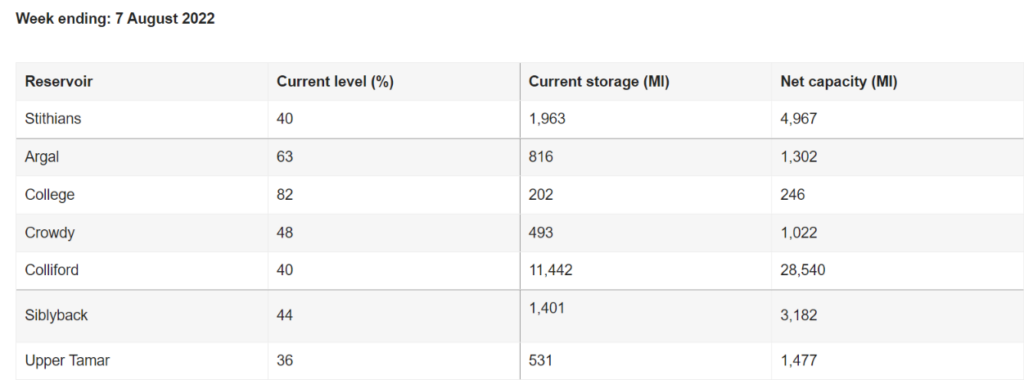Screen dimensions: 1024x380
Task: Click the College reservoir cell
Action: pyautogui.click(x=50, y=195)
